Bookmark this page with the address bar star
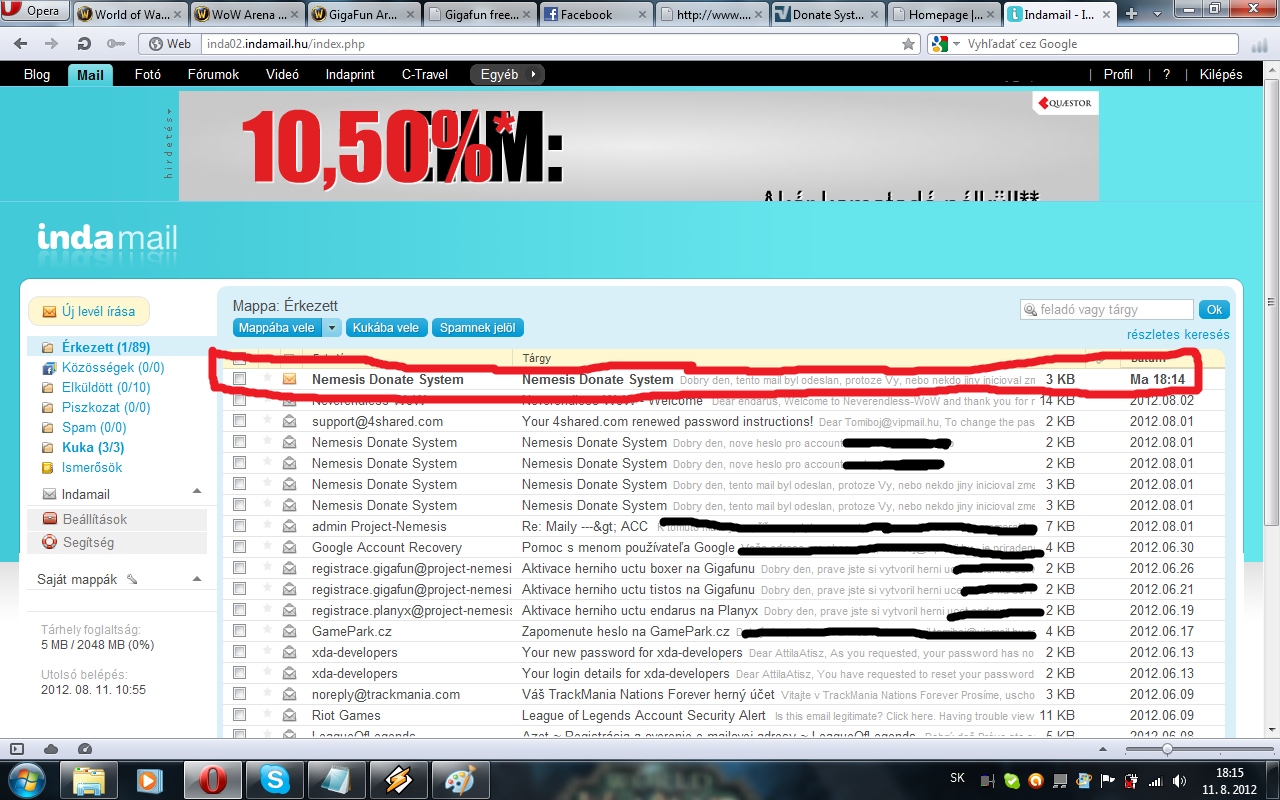 (908, 44)
